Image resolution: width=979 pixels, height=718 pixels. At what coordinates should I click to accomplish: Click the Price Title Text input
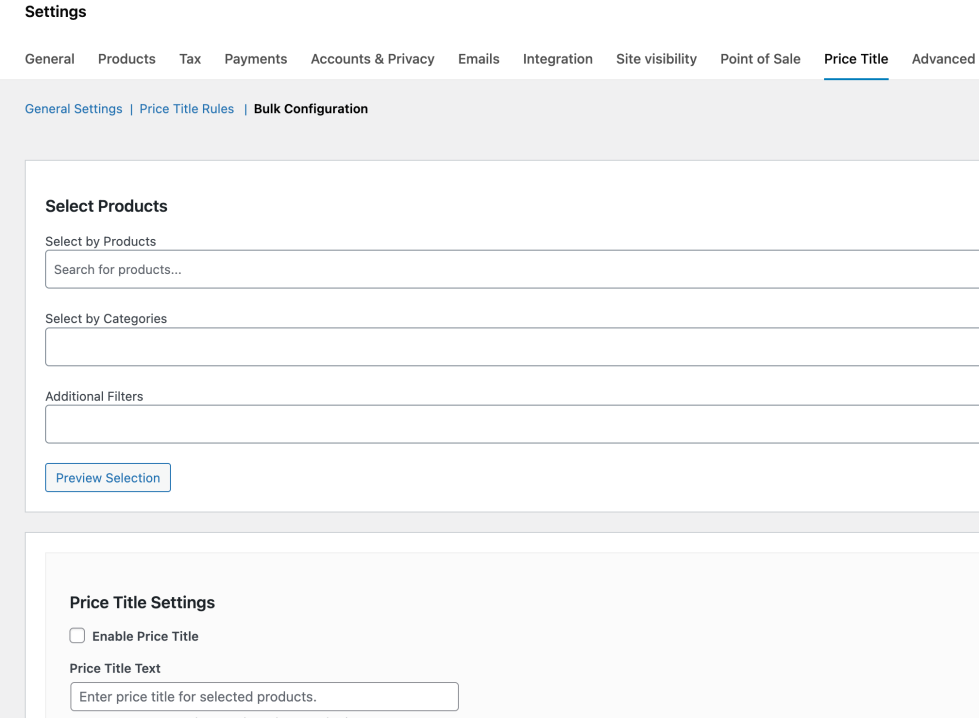pyautogui.click(x=263, y=696)
